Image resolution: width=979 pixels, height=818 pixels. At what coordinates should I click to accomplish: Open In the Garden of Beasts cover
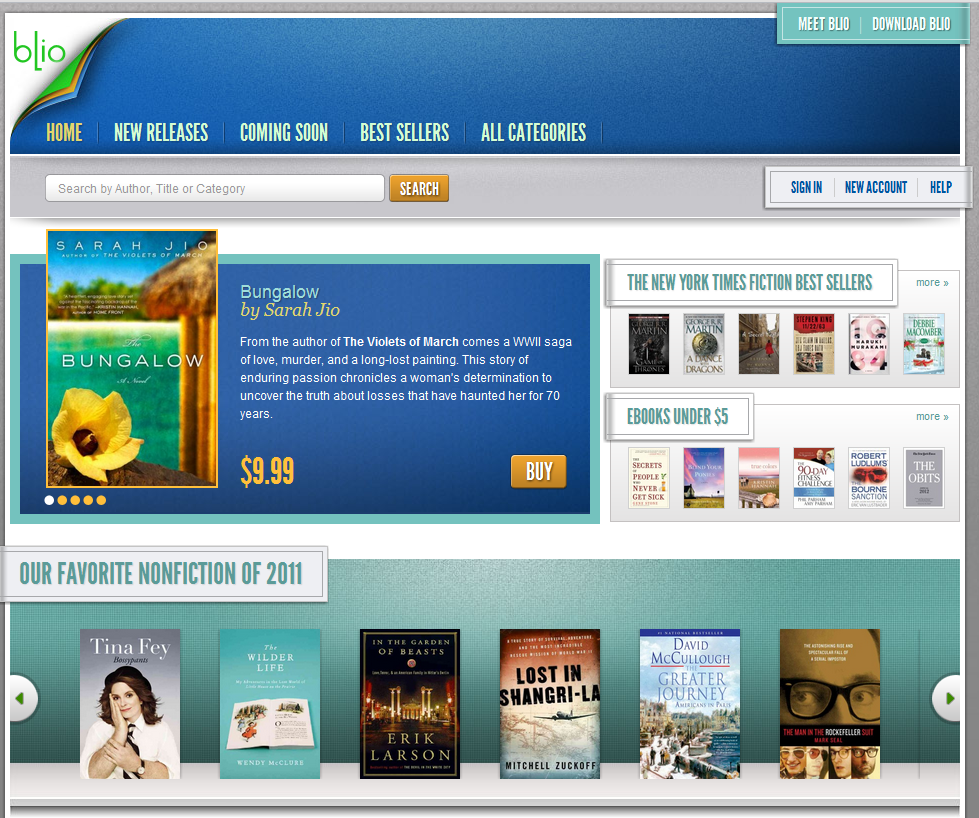pos(410,704)
